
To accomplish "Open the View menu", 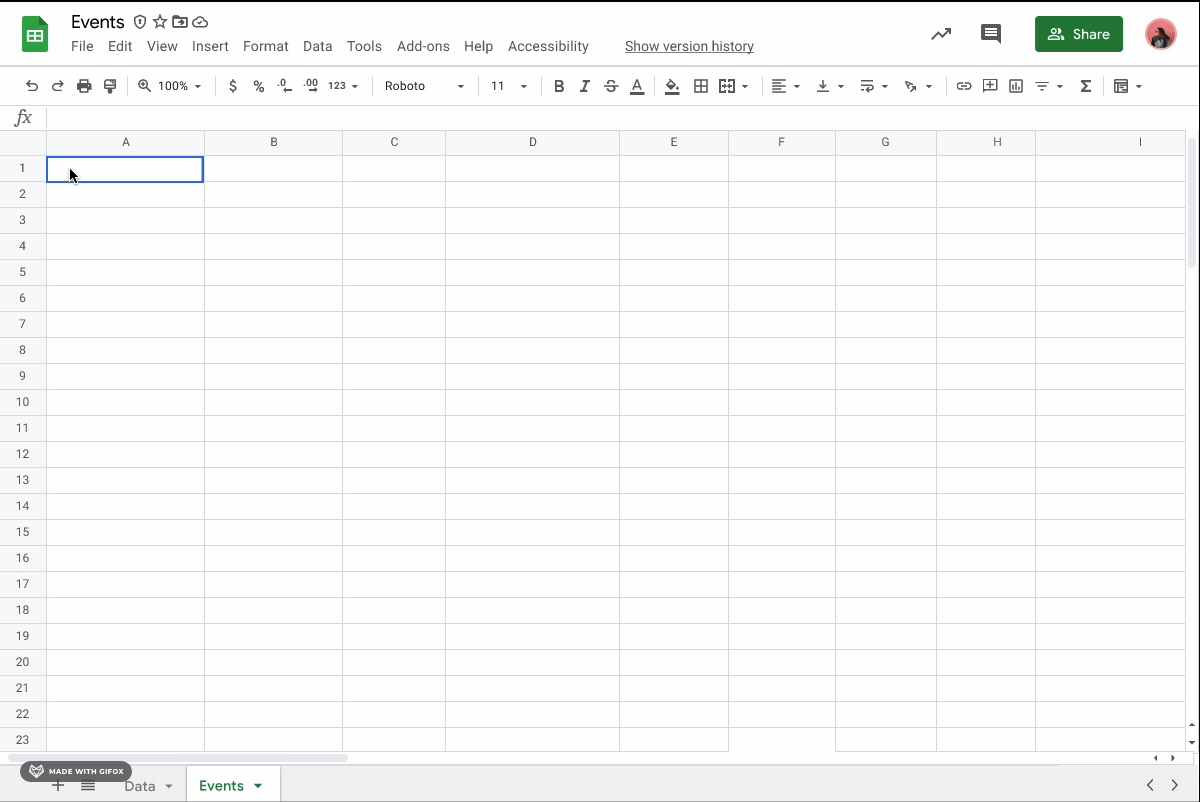I will click(x=162, y=46).
